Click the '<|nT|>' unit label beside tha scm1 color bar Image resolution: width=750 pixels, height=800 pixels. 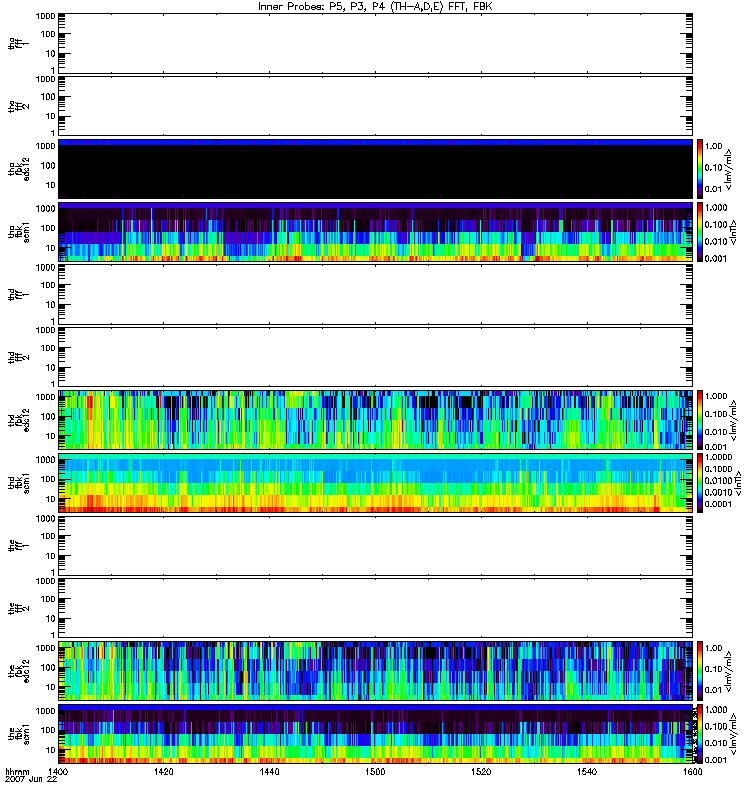pyautogui.click(x=733, y=232)
